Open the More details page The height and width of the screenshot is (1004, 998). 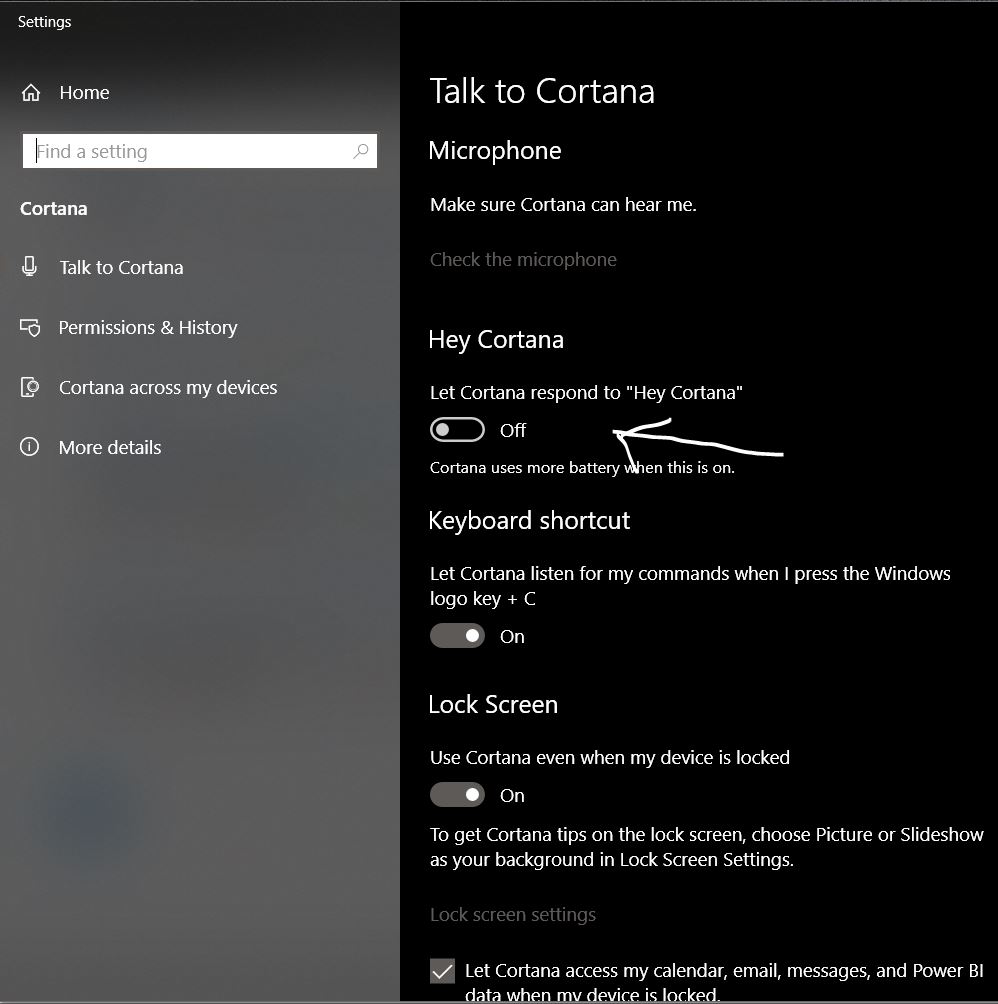click(110, 447)
